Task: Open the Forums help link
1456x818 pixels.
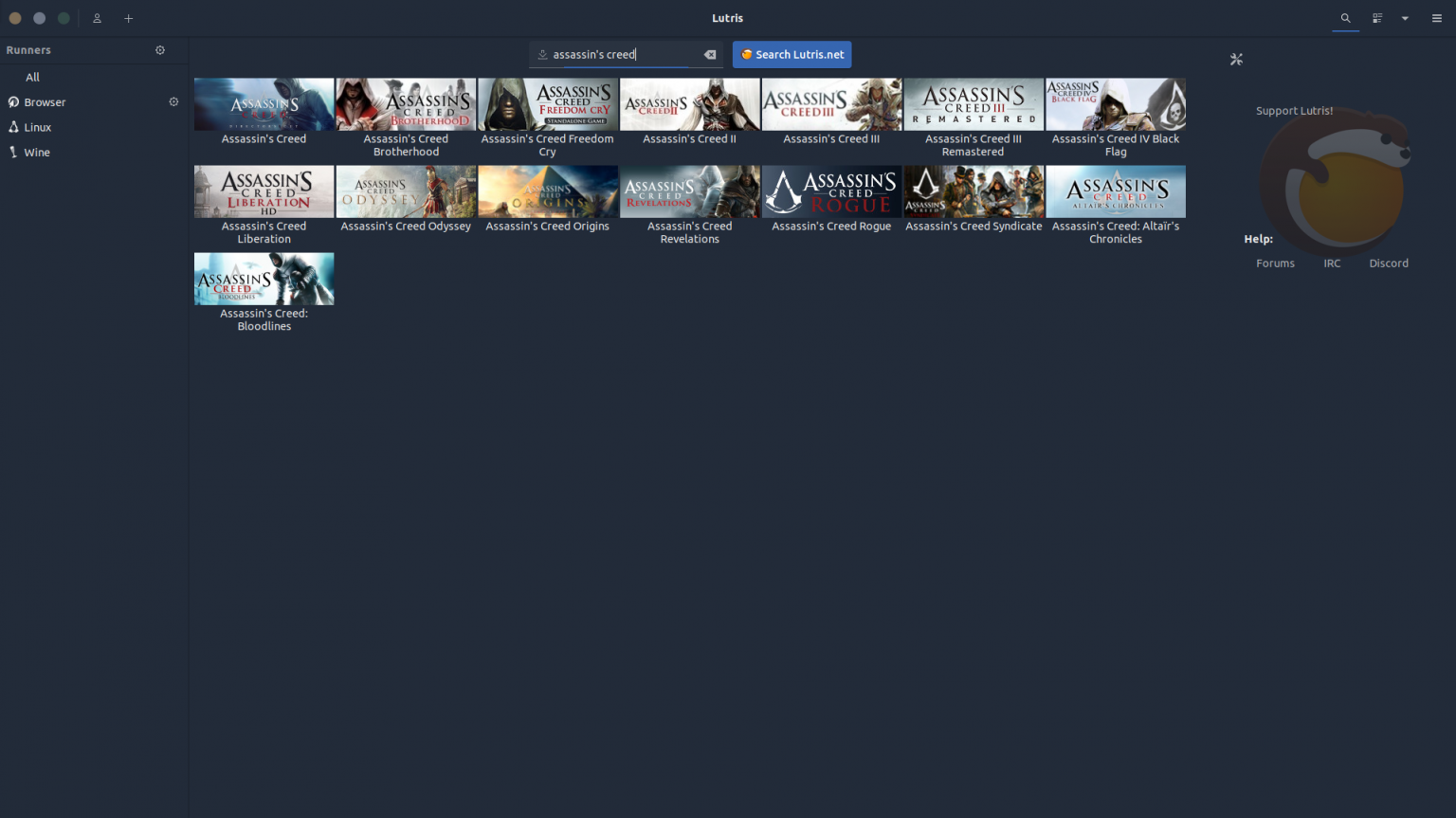Action: [1275, 264]
